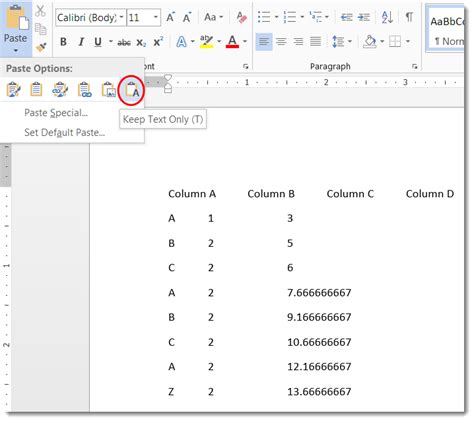Toggle Show/Hide paragraph marks
Viewport: 474px width, 421px height.
[x=409, y=17]
